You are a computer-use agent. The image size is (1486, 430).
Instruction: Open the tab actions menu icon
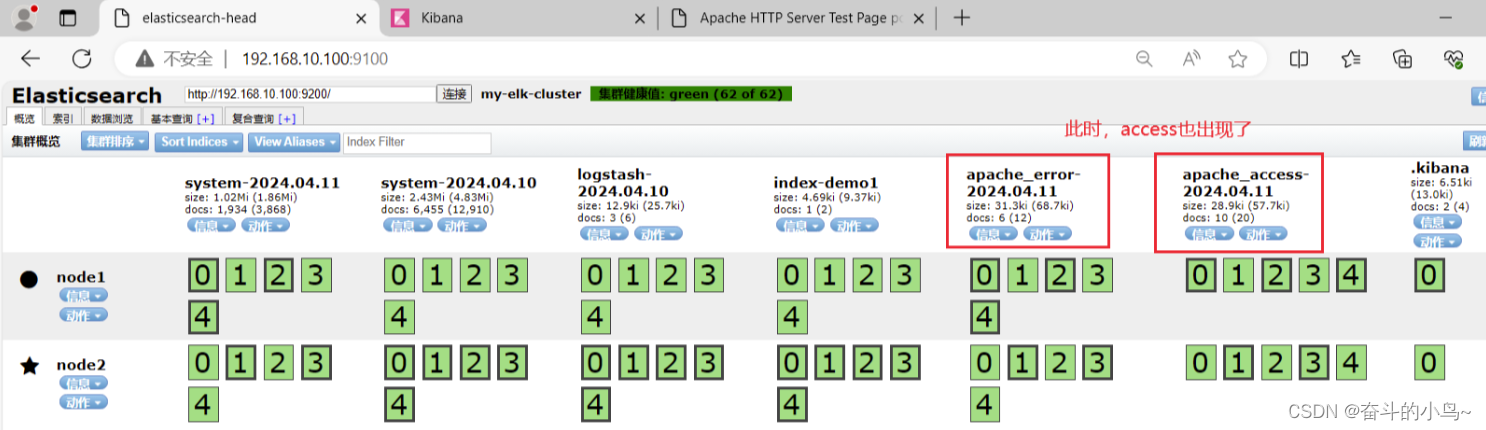68,18
